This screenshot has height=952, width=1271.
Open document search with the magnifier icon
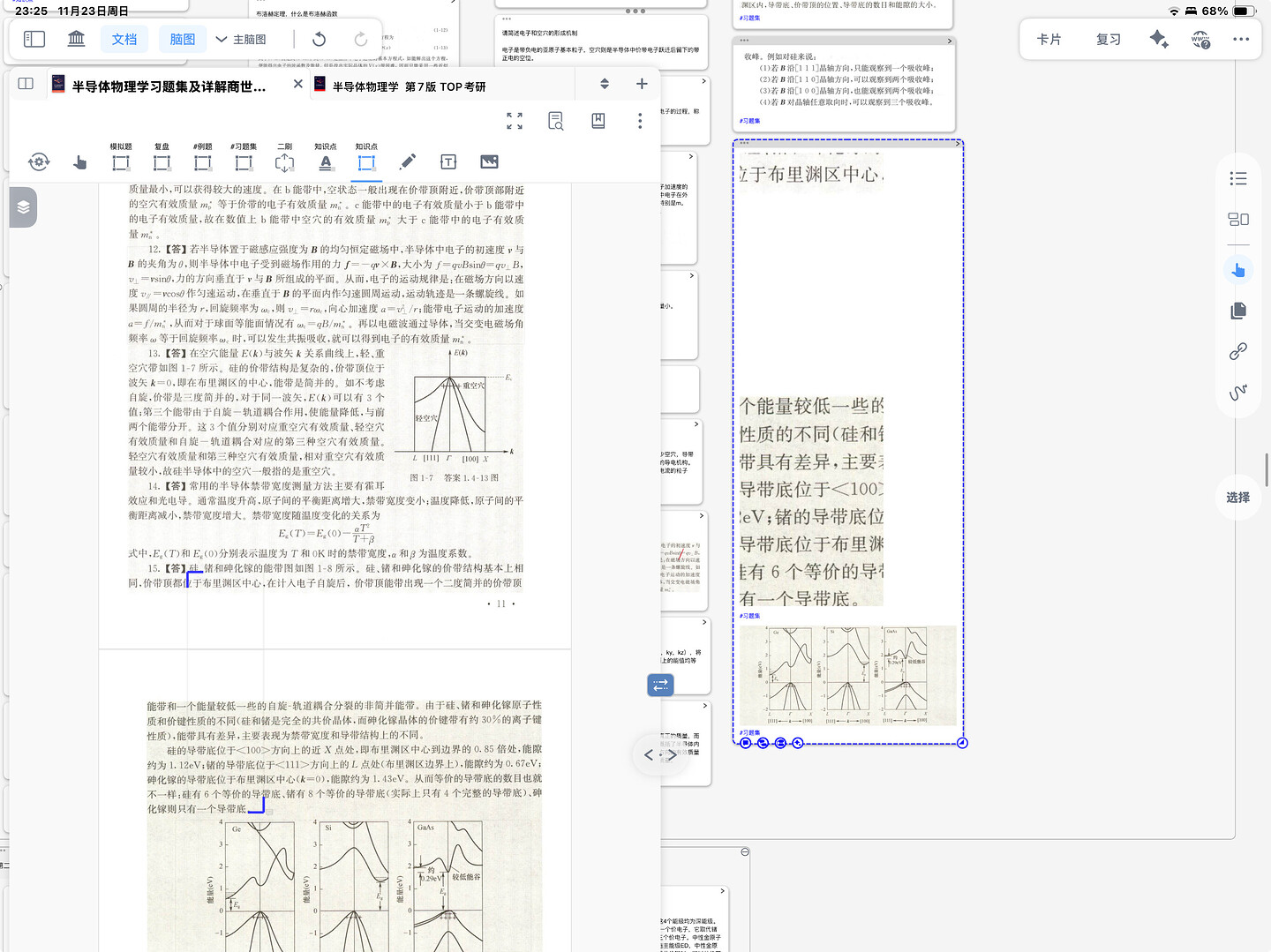point(555,121)
